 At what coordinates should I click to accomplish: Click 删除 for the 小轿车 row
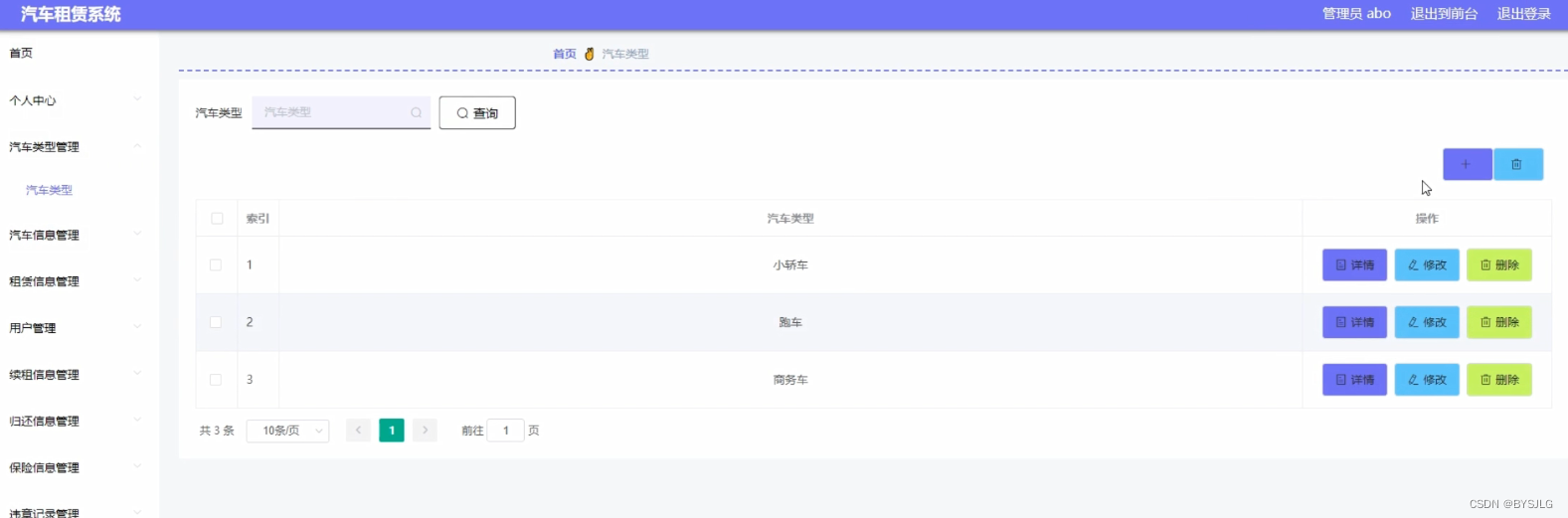coord(1499,265)
